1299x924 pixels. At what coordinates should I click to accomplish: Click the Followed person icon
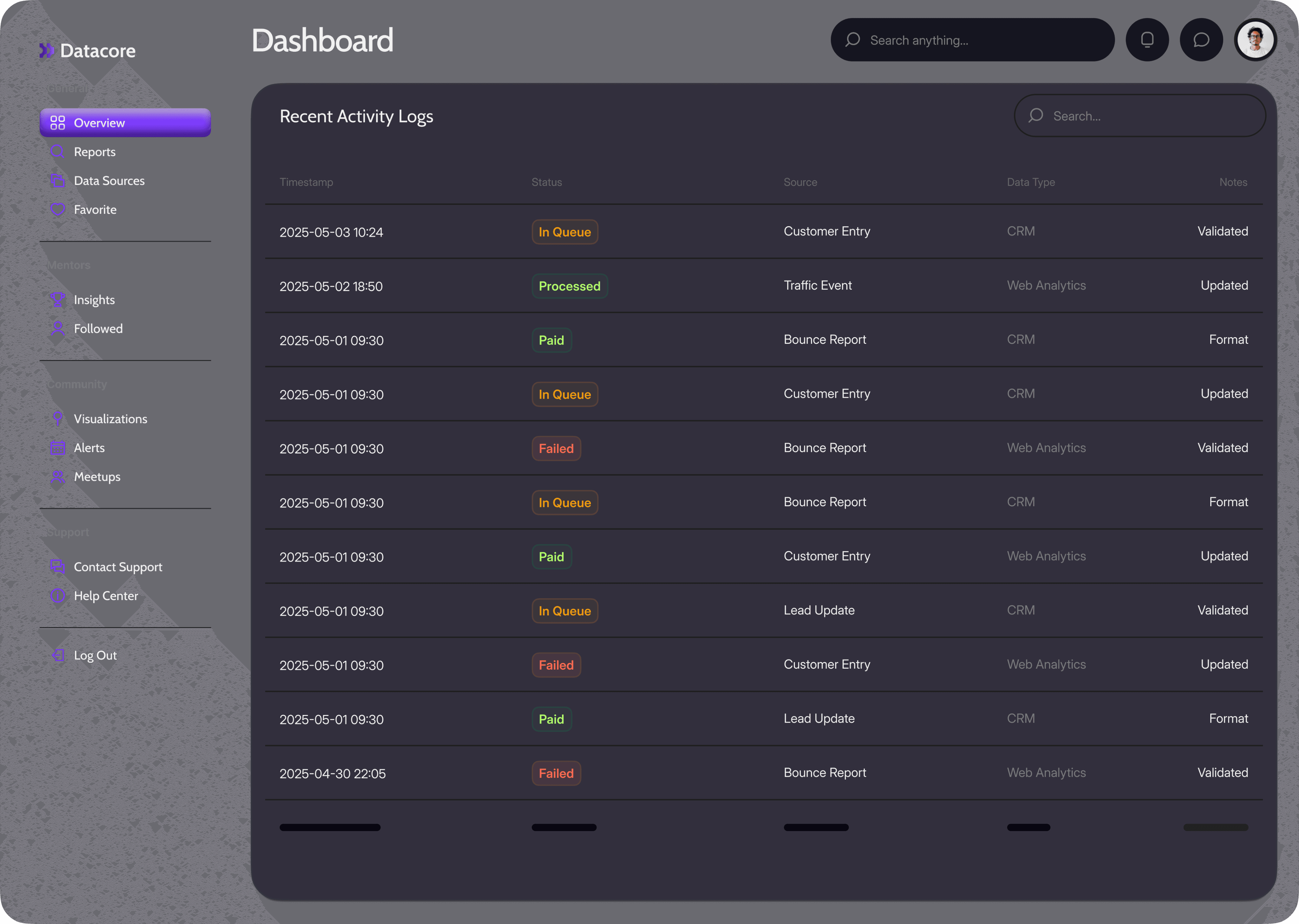click(57, 328)
